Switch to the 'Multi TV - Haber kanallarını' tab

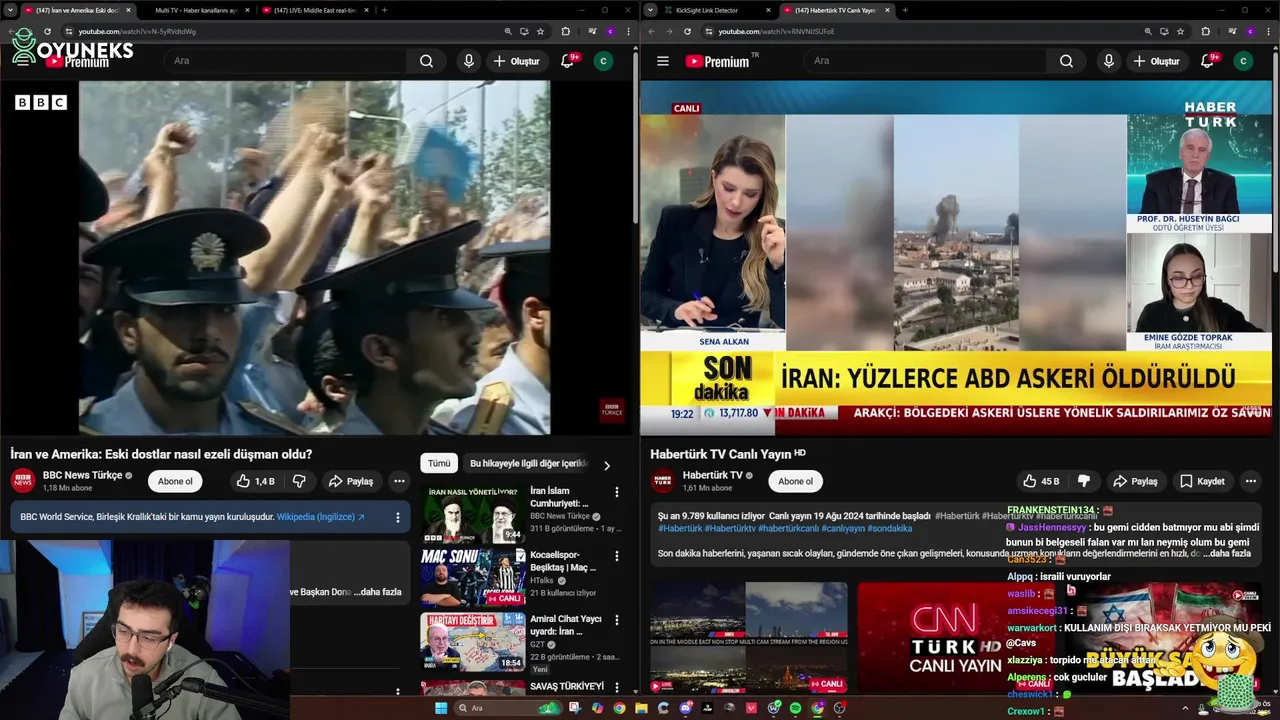pos(196,10)
